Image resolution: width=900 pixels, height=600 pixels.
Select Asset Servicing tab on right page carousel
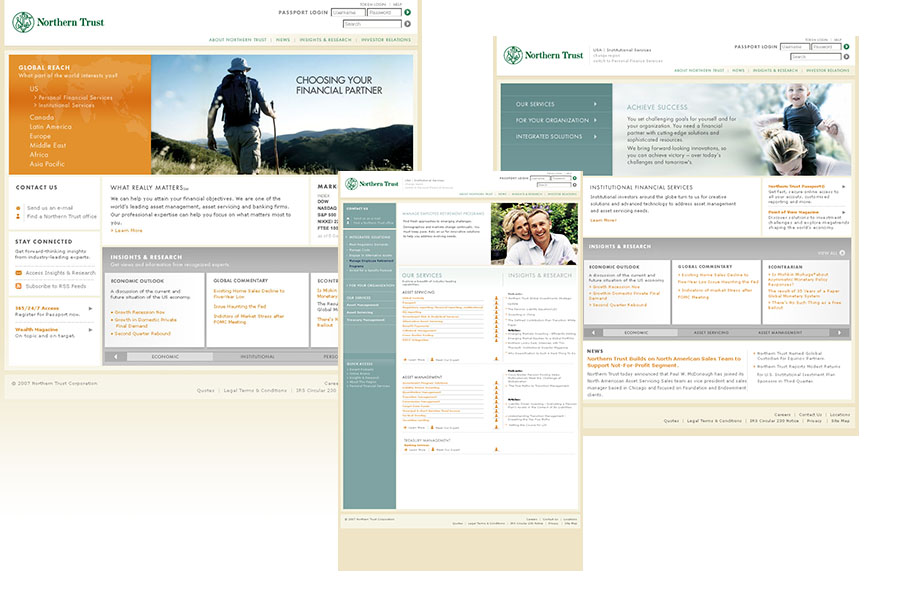pos(711,333)
